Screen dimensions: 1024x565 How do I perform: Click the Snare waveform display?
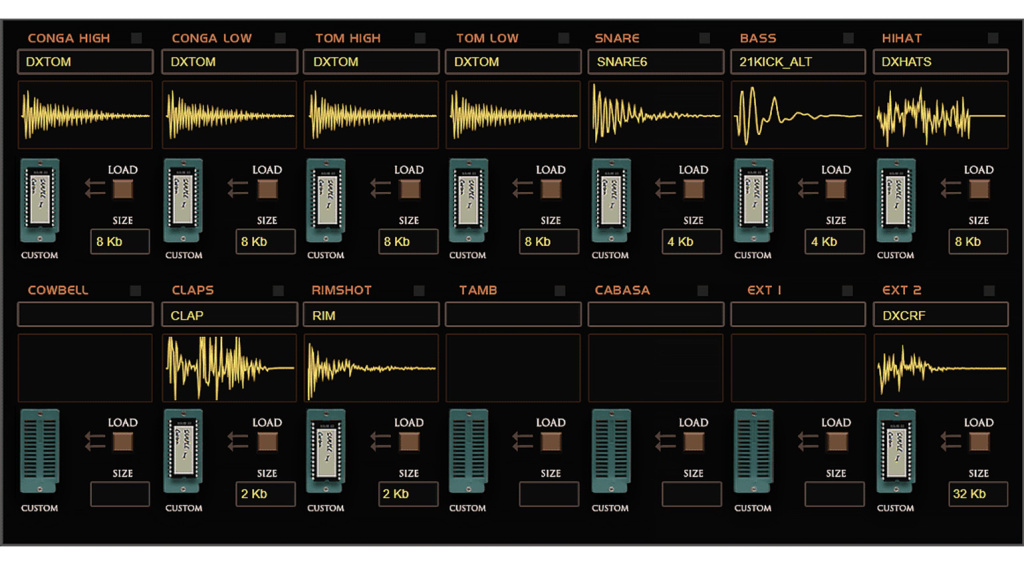(656, 115)
